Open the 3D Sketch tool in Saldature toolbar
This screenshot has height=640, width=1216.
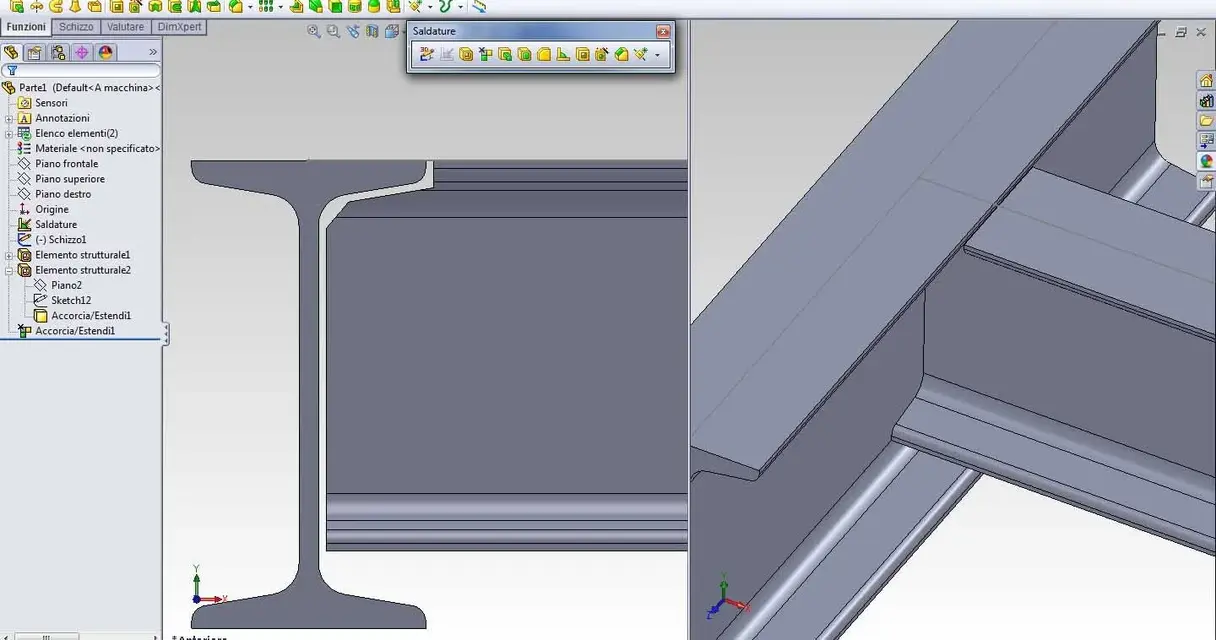(x=427, y=55)
